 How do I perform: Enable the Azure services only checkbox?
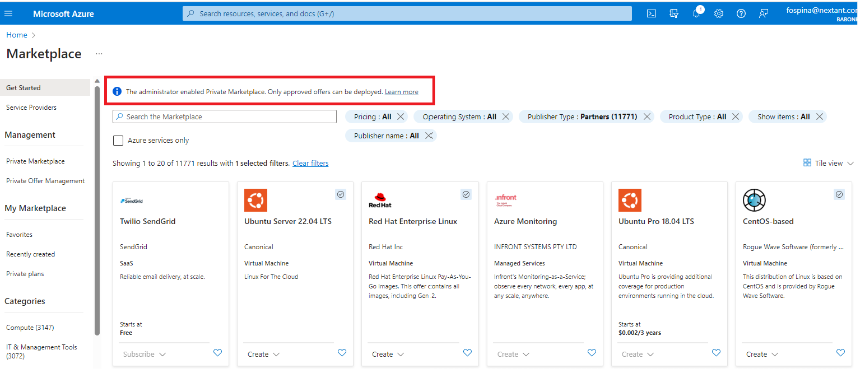(x=118, y=140)
